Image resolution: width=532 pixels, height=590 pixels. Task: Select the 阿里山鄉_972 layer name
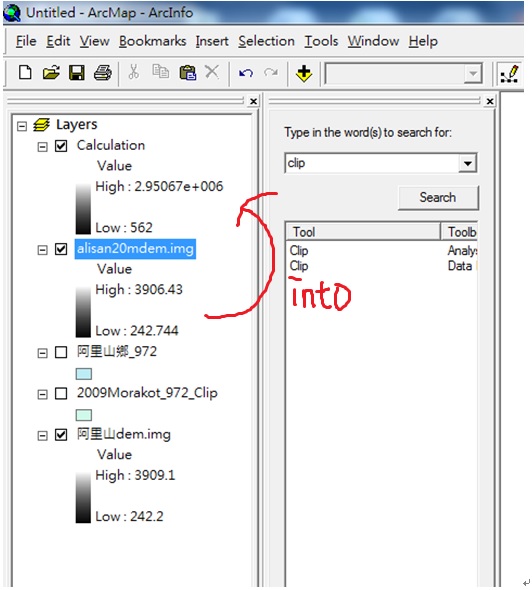117,351
